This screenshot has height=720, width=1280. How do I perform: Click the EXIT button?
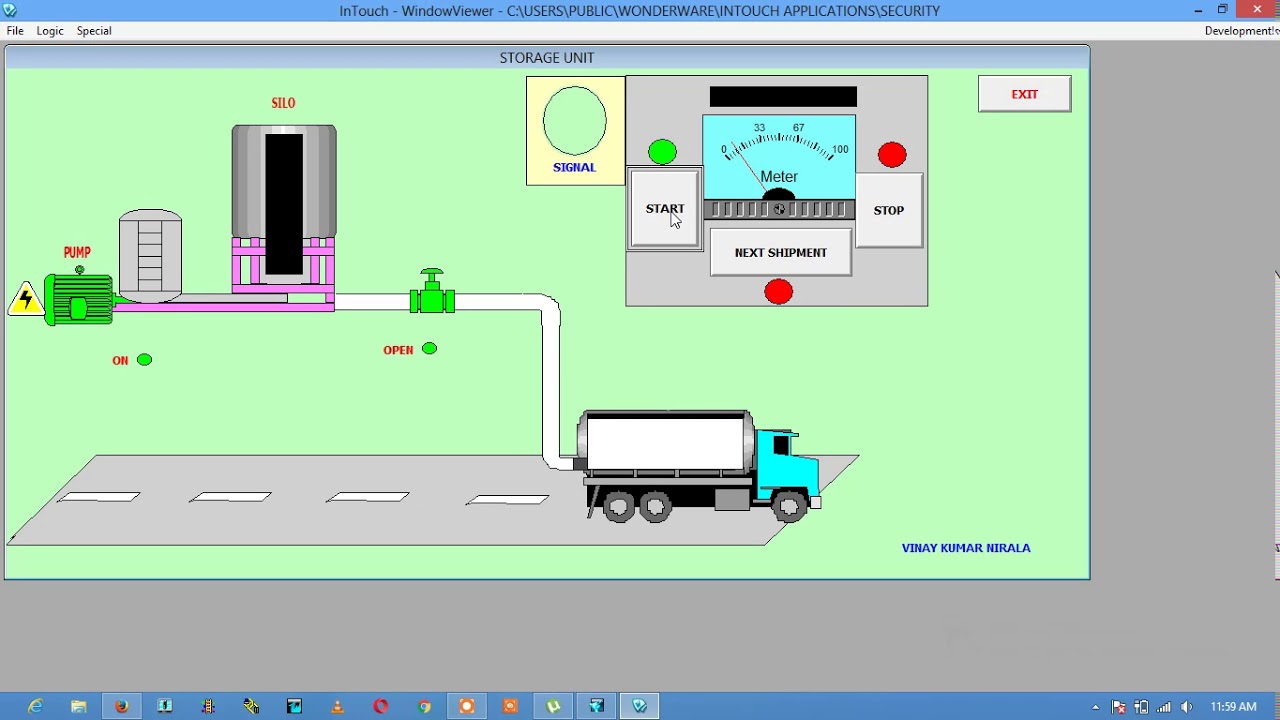(1024, 94)
